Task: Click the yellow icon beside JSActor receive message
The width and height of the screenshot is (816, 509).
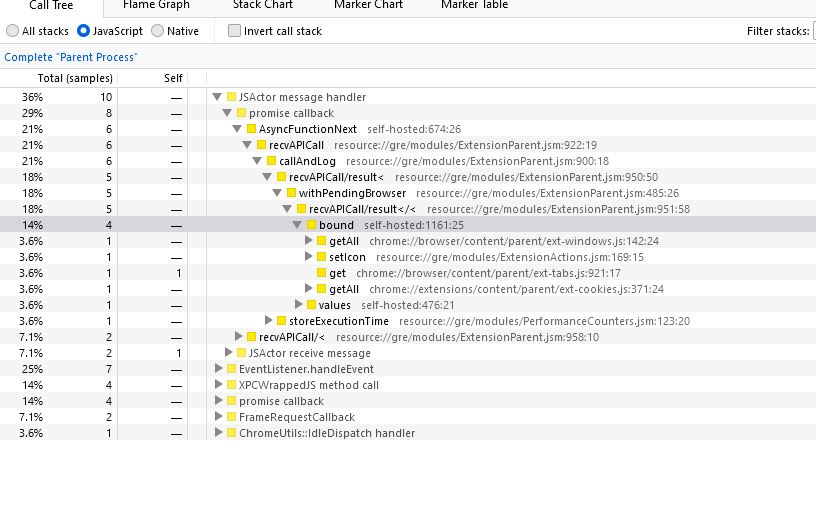Action: coord(241,353)
